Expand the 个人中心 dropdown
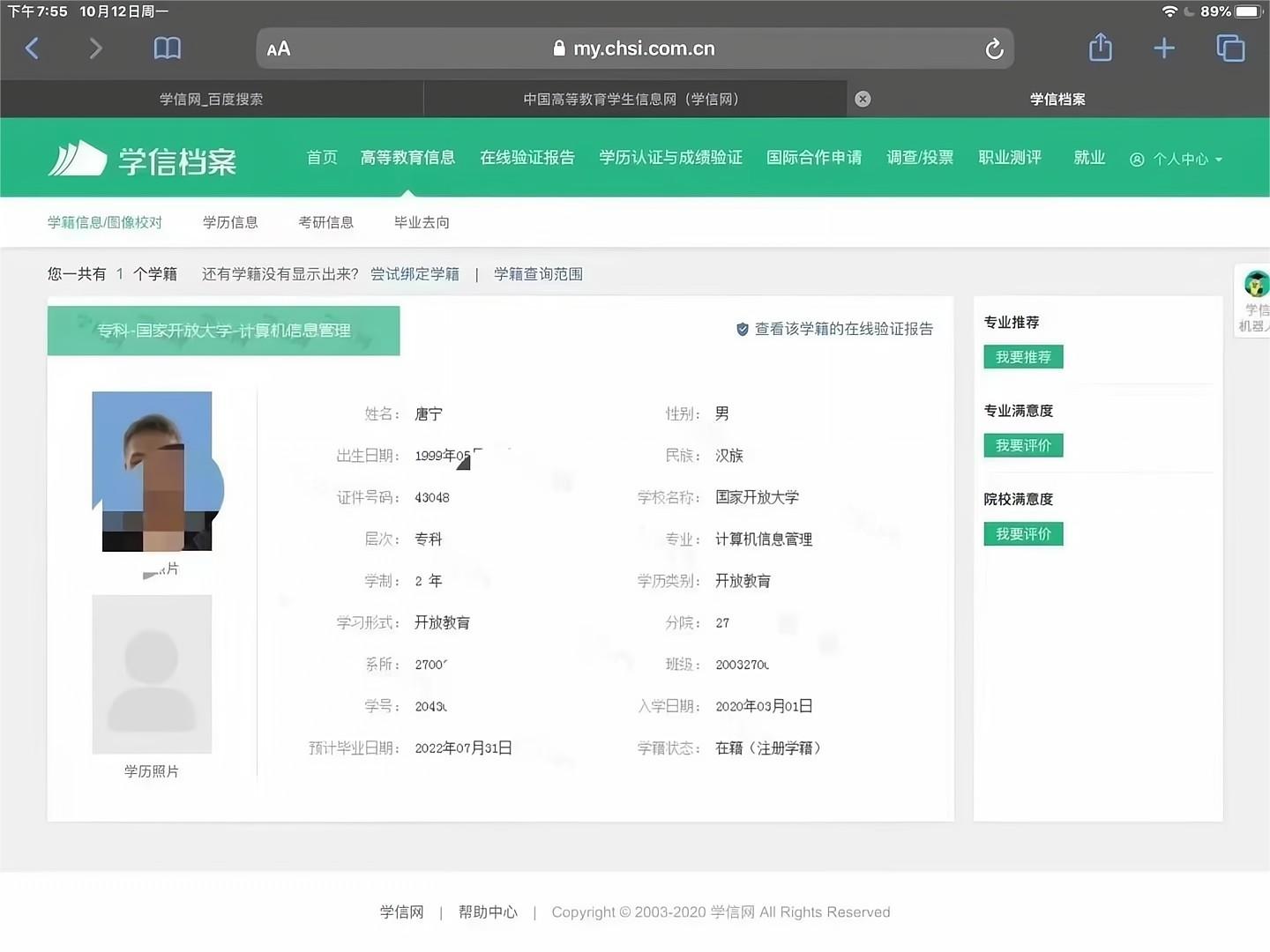1270x952 pixels. pos(1177,160)
